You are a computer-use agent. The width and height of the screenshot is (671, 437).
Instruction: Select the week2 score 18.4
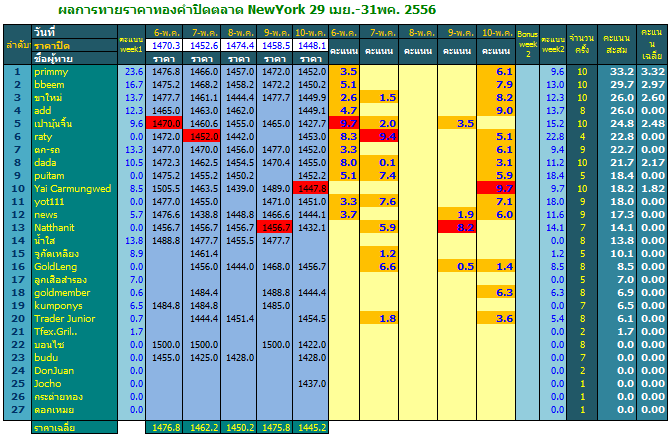(x=553, y=176)
